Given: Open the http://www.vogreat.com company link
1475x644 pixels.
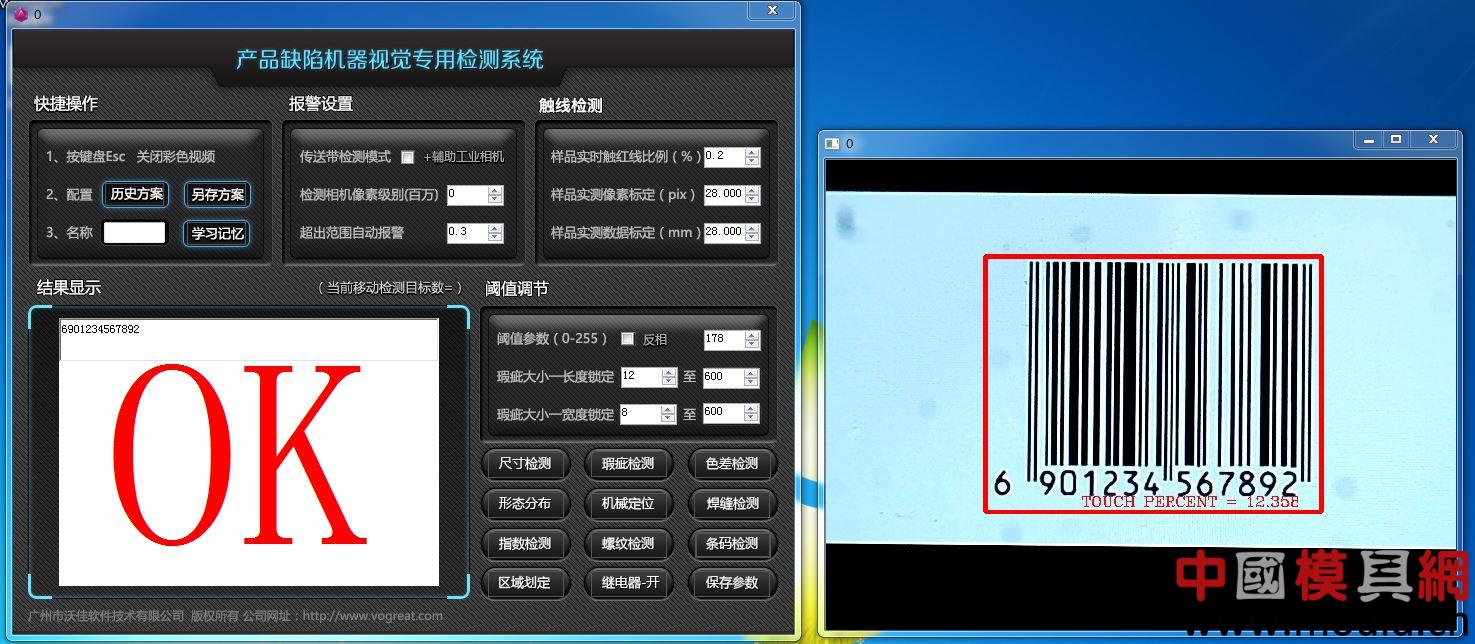Looking at the screenshot, I should point(372,616).
